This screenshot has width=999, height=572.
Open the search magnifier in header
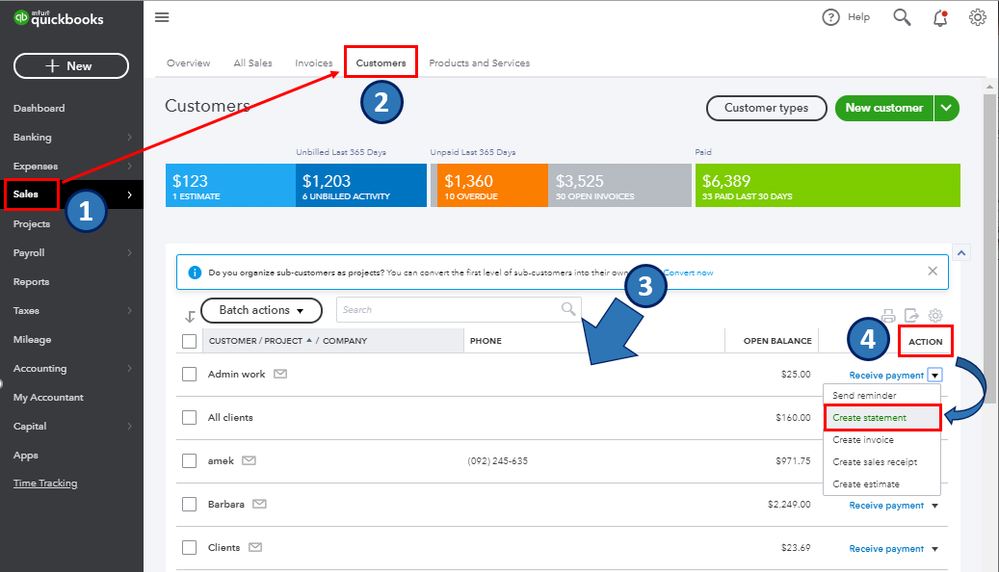902,17
